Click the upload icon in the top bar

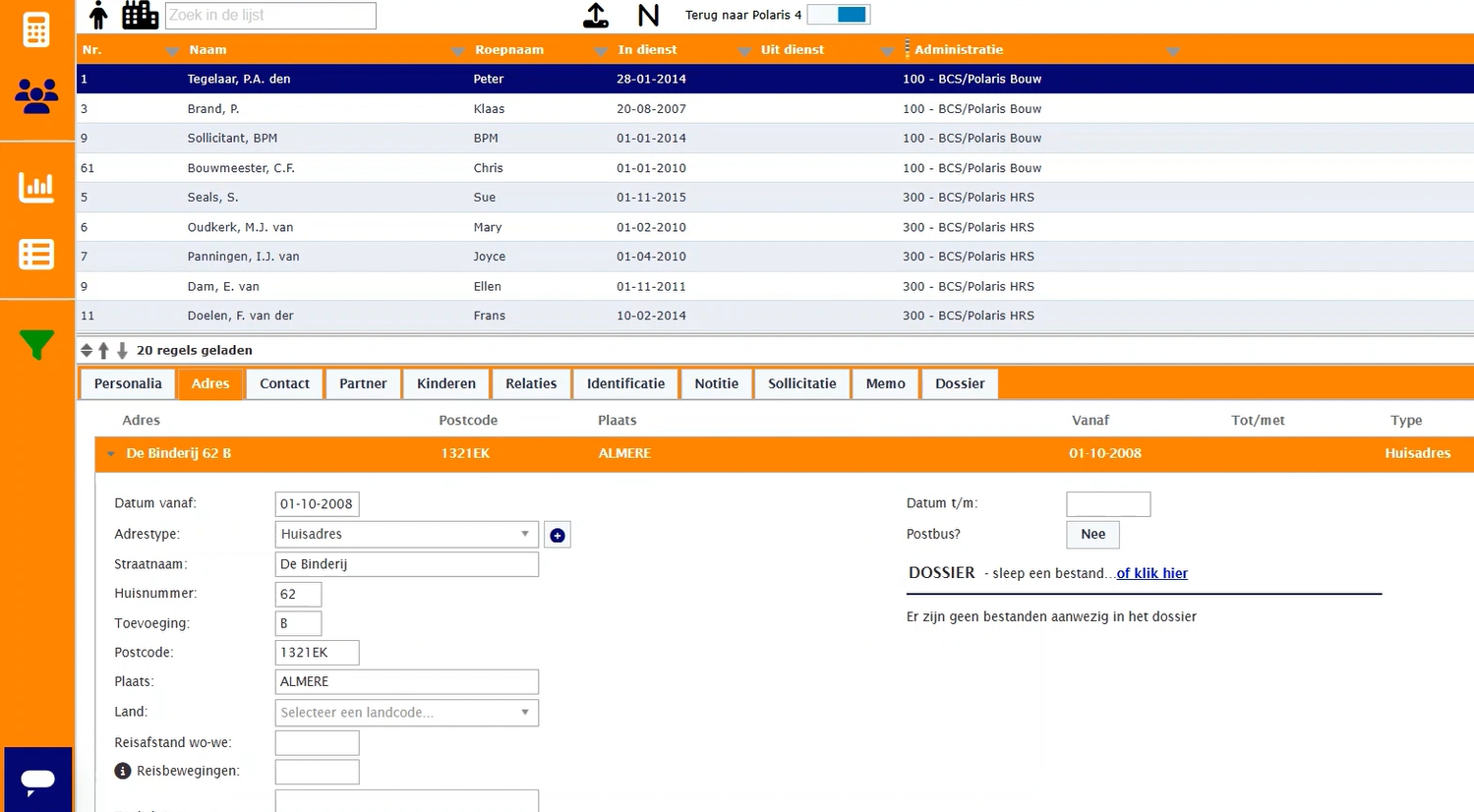[596, 15]
